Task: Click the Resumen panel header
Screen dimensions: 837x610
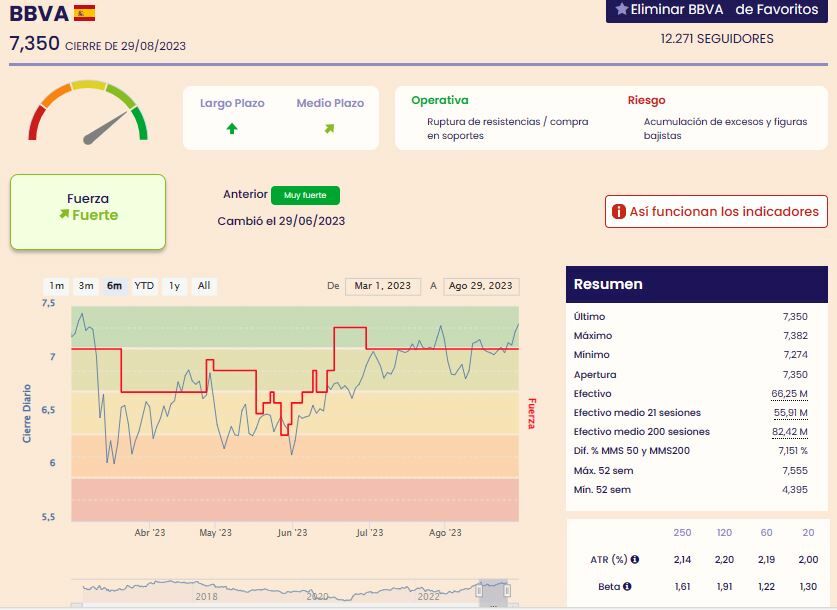Action: [x=697, y=284]
